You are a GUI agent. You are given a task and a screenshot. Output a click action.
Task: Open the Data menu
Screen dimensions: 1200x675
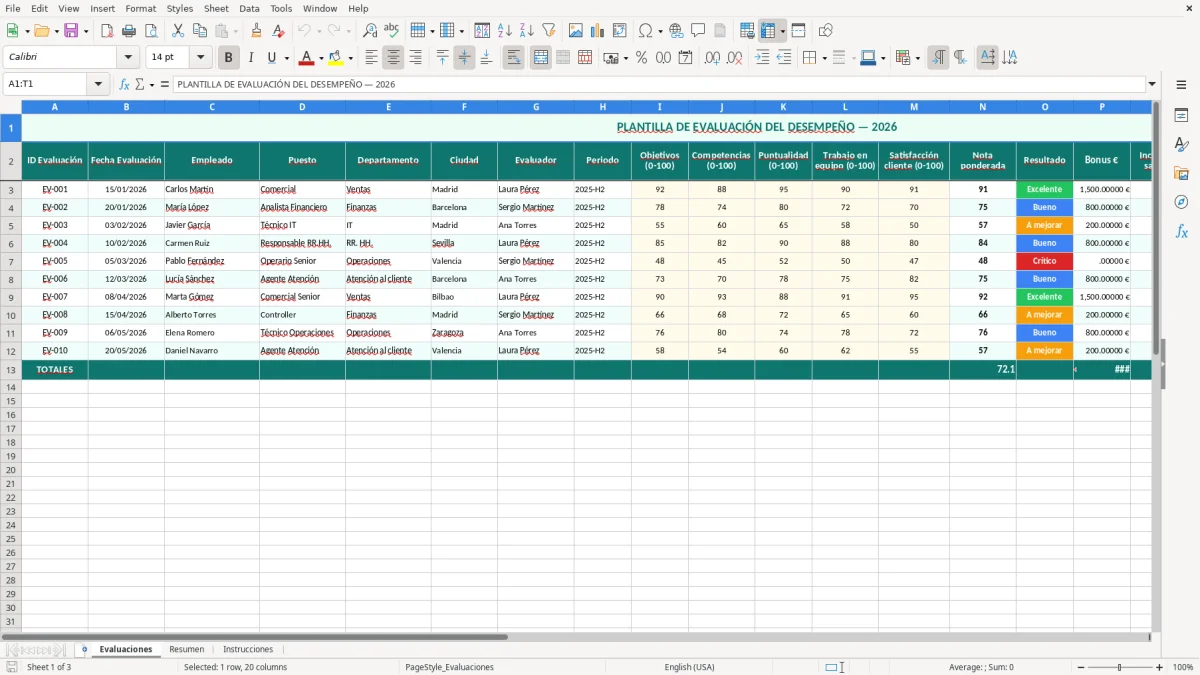tap(249, 8)
